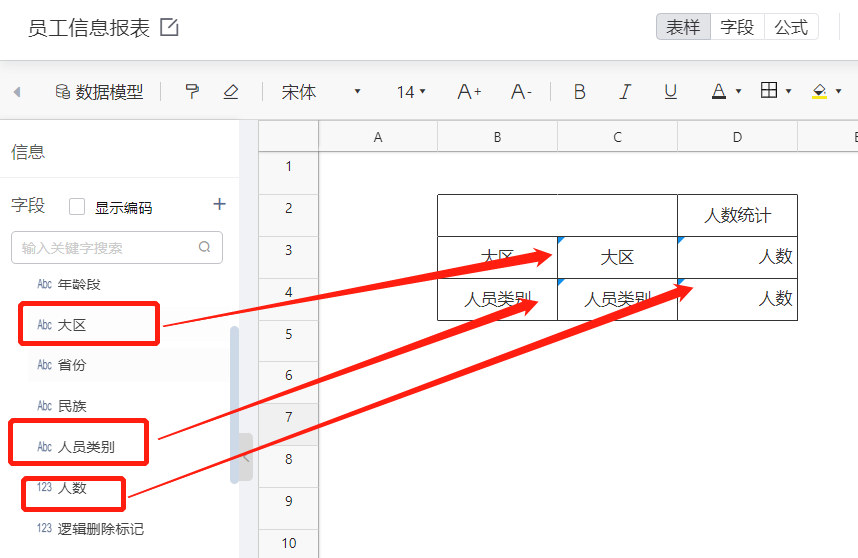Select the 省份 field
The height and width of the screenshot is (558, 858).
point(61,365)
